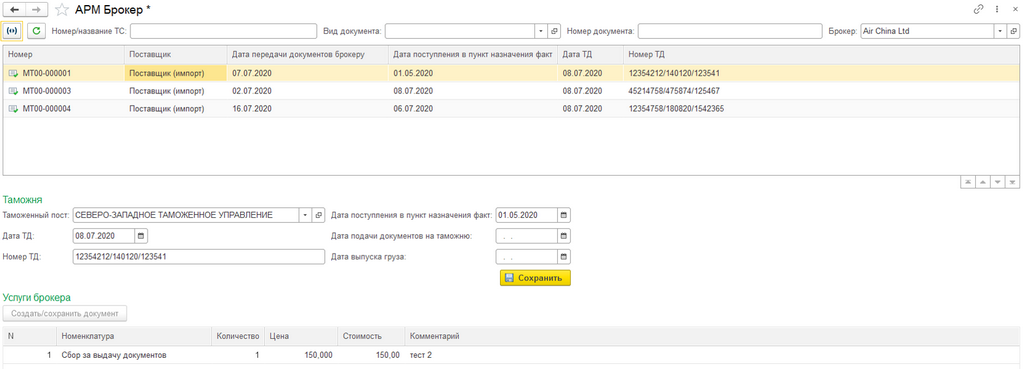Image resolution: width=1024 pixels, height=369 pixels.
Task: Click TD number 12354758/180820/1542365
Action: coord(676,109)
